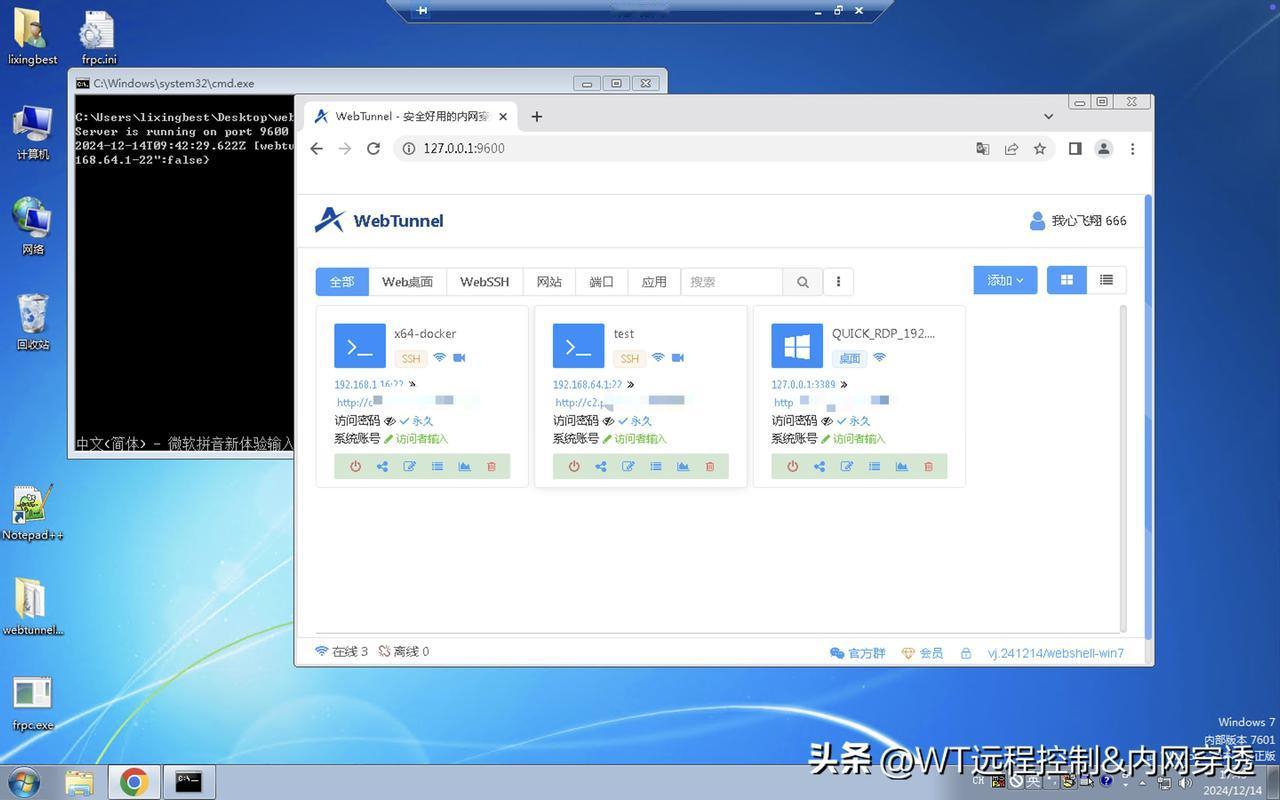Select the 网站 filter tab
This screenshot has height=800, width=1280.
click(549, 282)
